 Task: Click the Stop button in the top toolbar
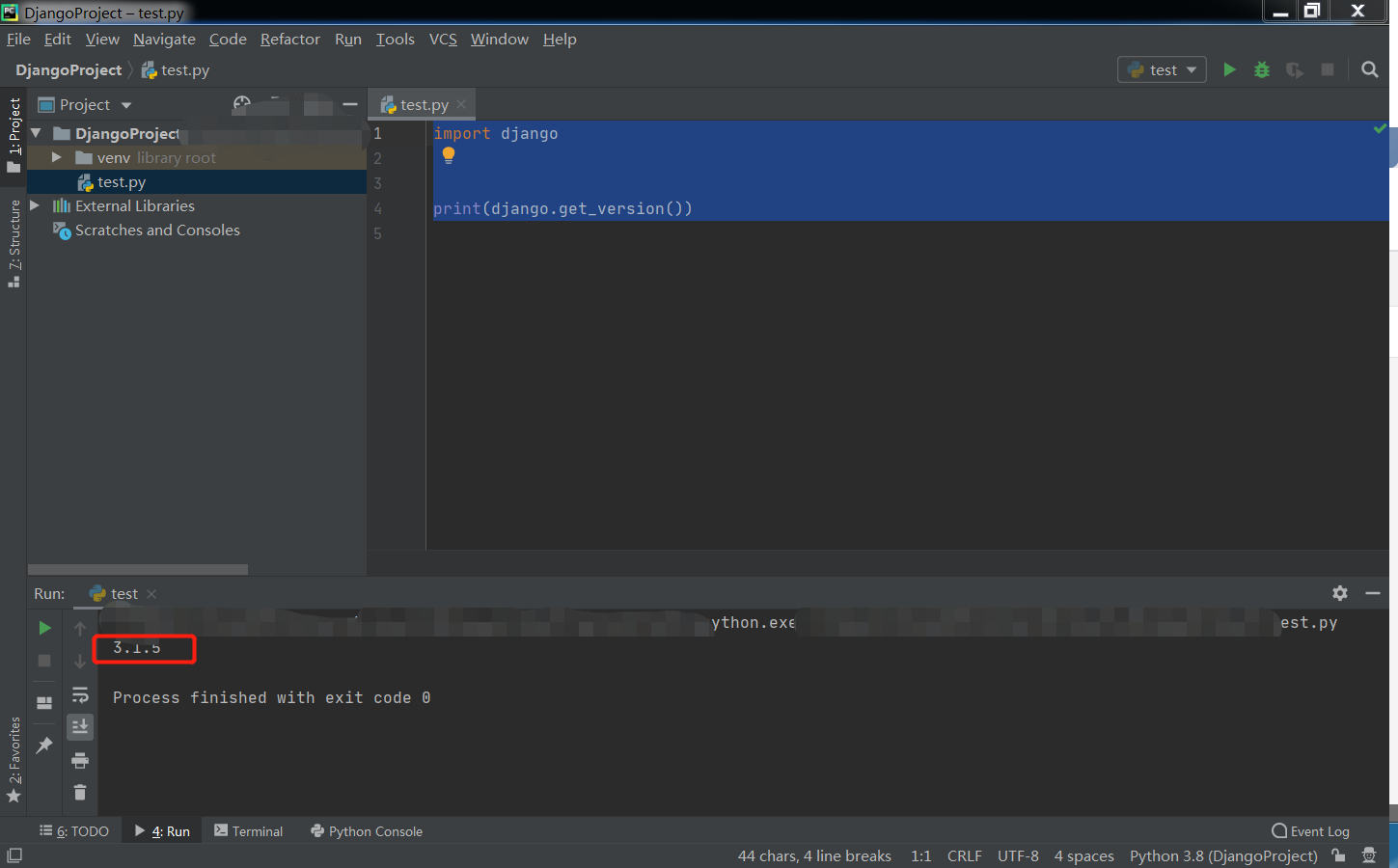1328,69
